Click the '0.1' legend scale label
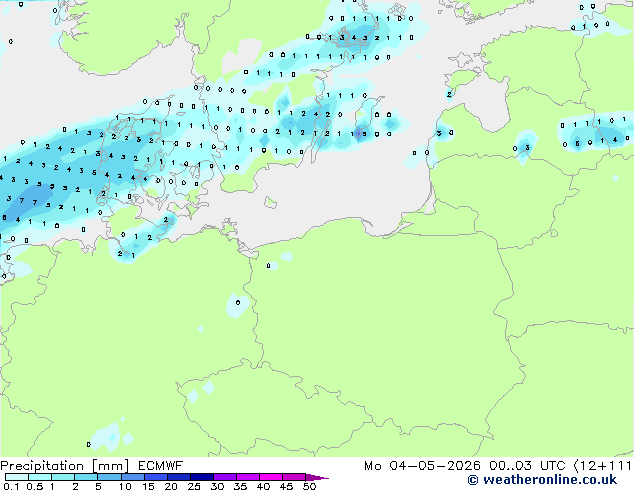This screenshot has width=634, height=490. [x=11, y=486]
